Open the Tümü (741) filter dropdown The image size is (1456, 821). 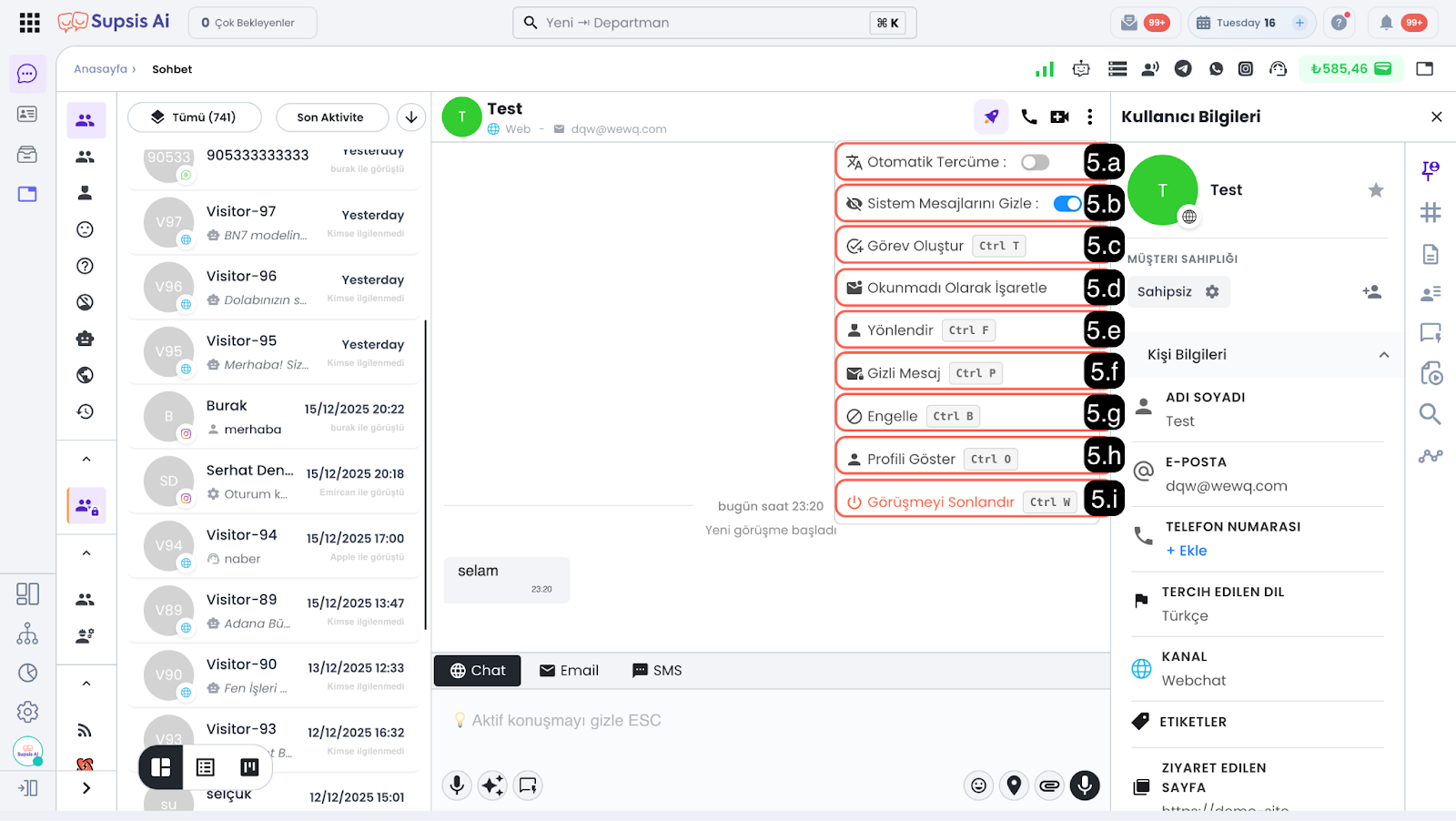pos(194,117)
